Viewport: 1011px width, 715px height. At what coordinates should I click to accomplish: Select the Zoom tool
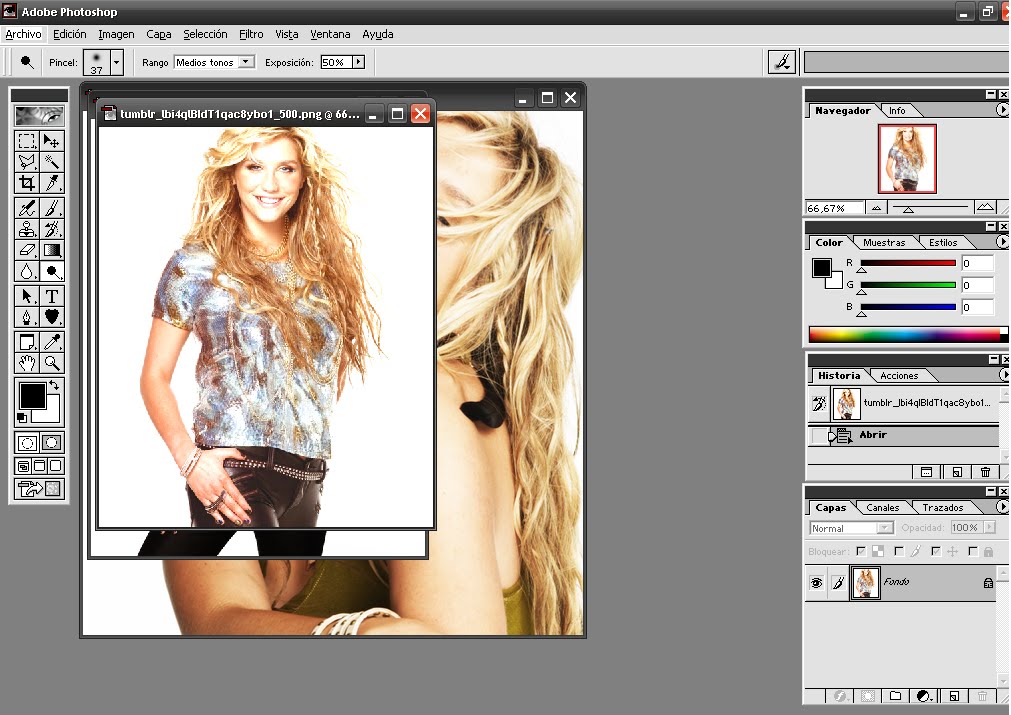coord(52,362)
